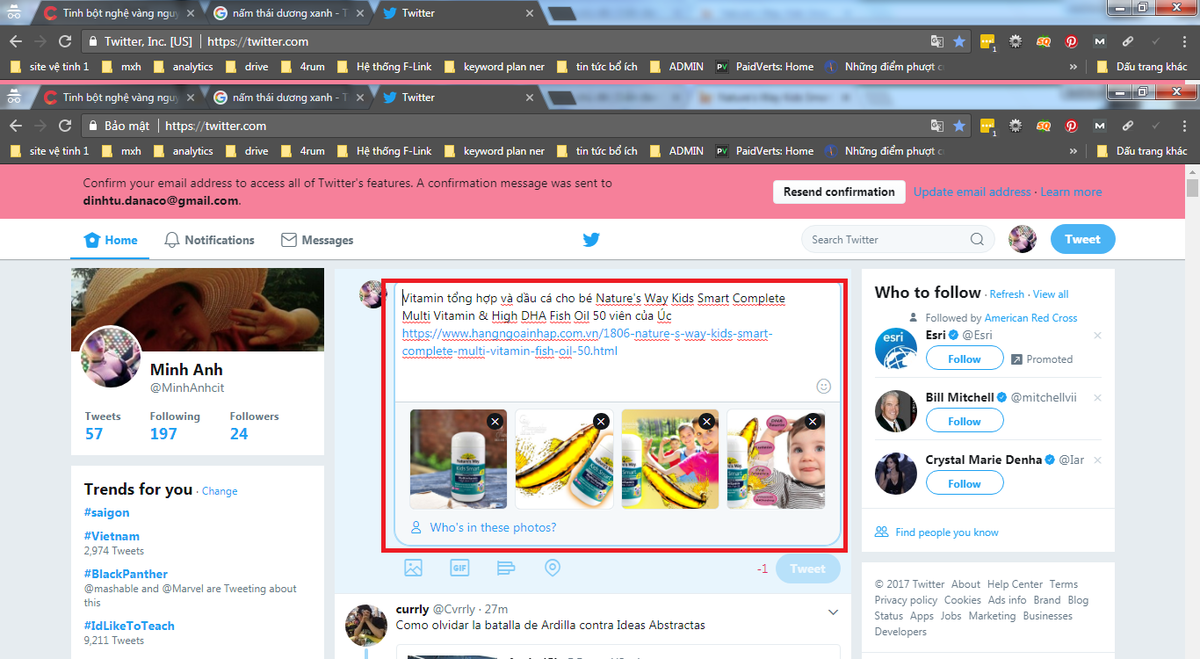
Task: Click the yellow badge extension in the 'Bảo mật' window
Action: pos(987,126)
